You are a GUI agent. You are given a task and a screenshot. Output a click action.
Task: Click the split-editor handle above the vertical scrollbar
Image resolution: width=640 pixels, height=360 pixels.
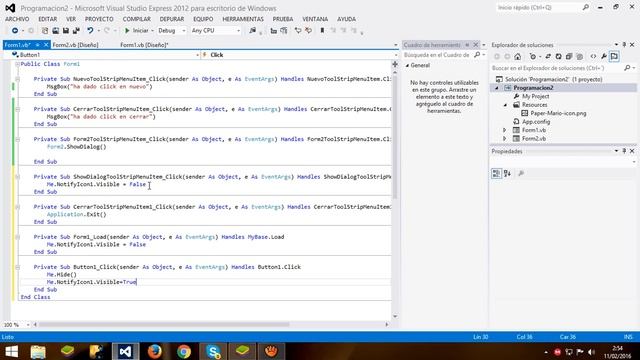click(395, 64)
